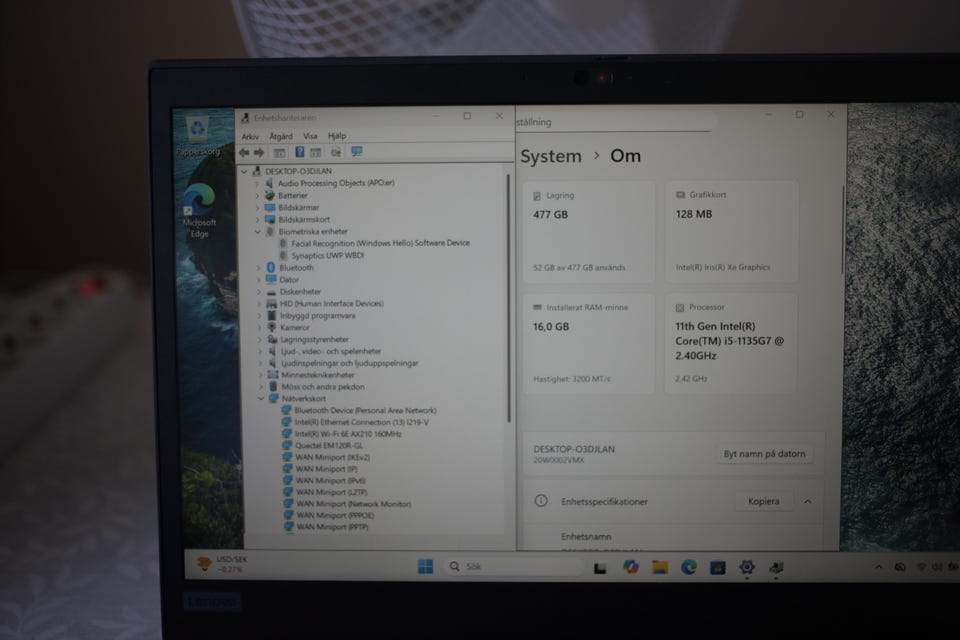Launch Copilot from the taskbar
Screen dimensions: 960x640
(x=631, y=567)
